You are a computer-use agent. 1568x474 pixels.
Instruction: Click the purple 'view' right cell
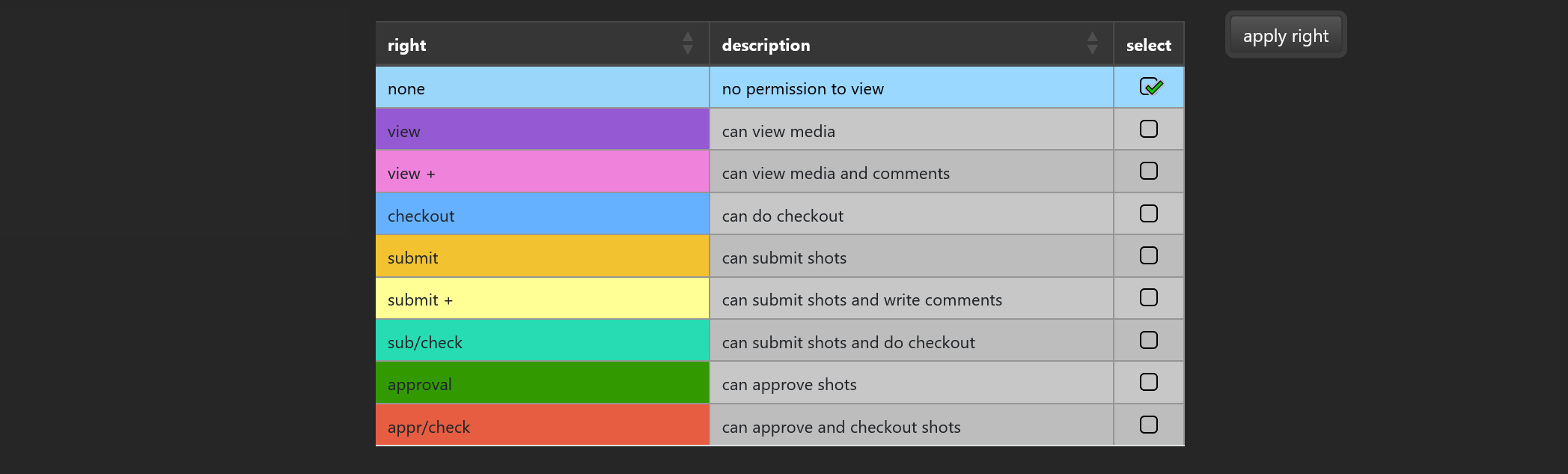(x=542, y=130)
